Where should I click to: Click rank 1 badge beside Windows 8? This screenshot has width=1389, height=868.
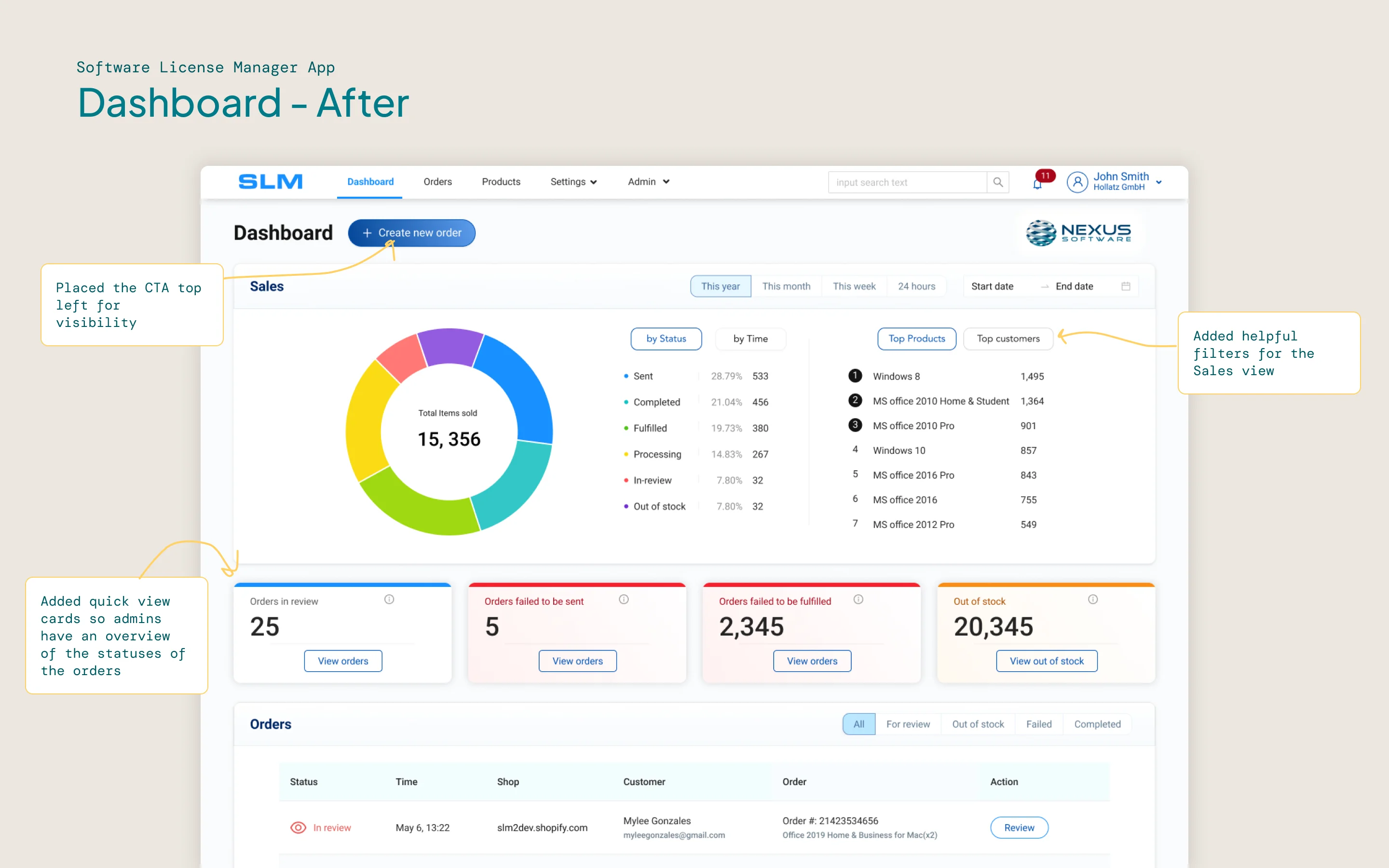coord(855,376)
